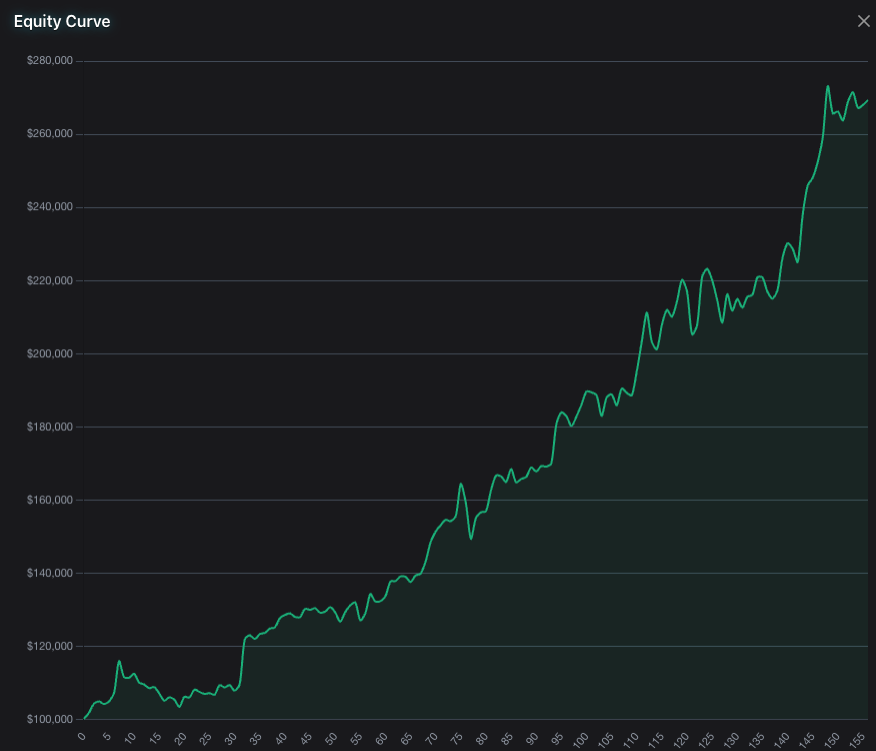The image size is (876, 751).
Task: Click the $260,000 axis label
Action: pyautogui.click(x=50, y=134)
